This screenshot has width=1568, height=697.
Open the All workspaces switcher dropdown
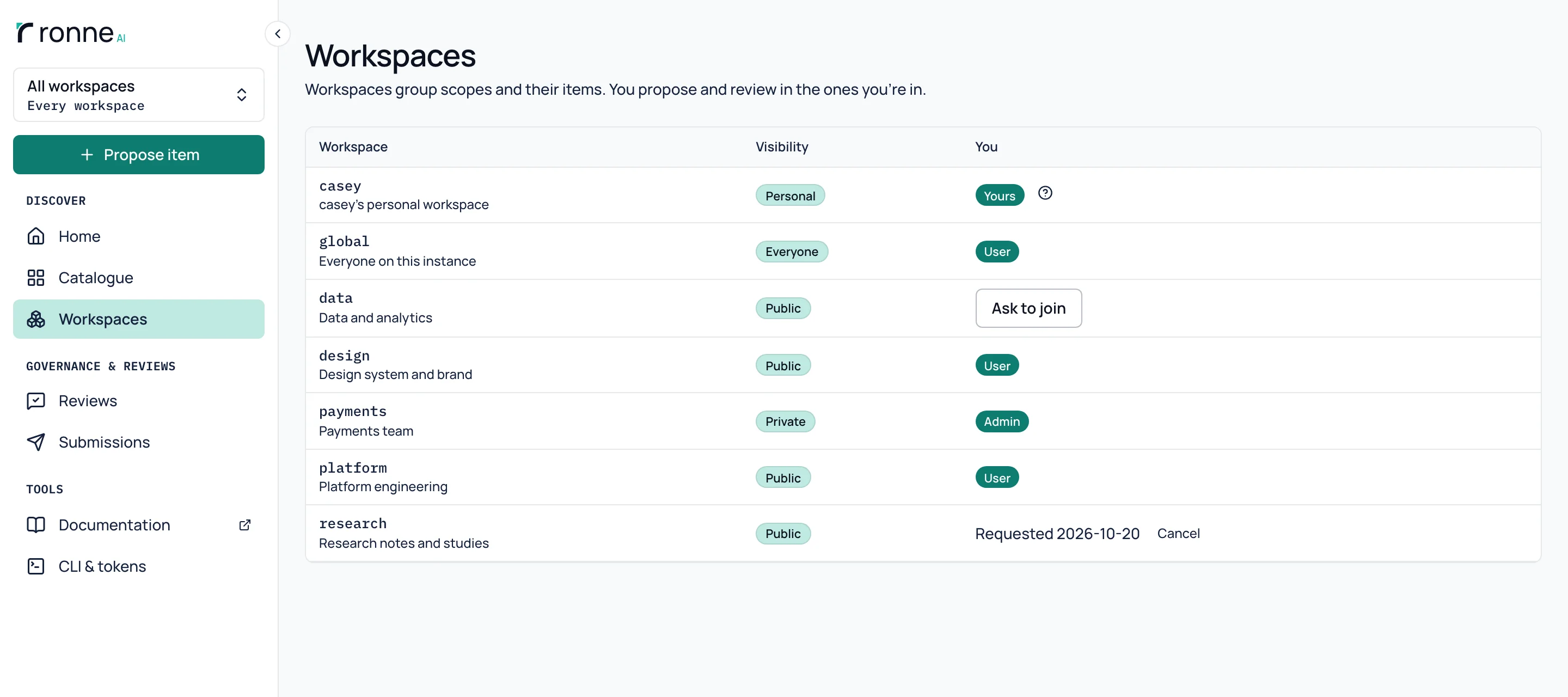(139, 95)
